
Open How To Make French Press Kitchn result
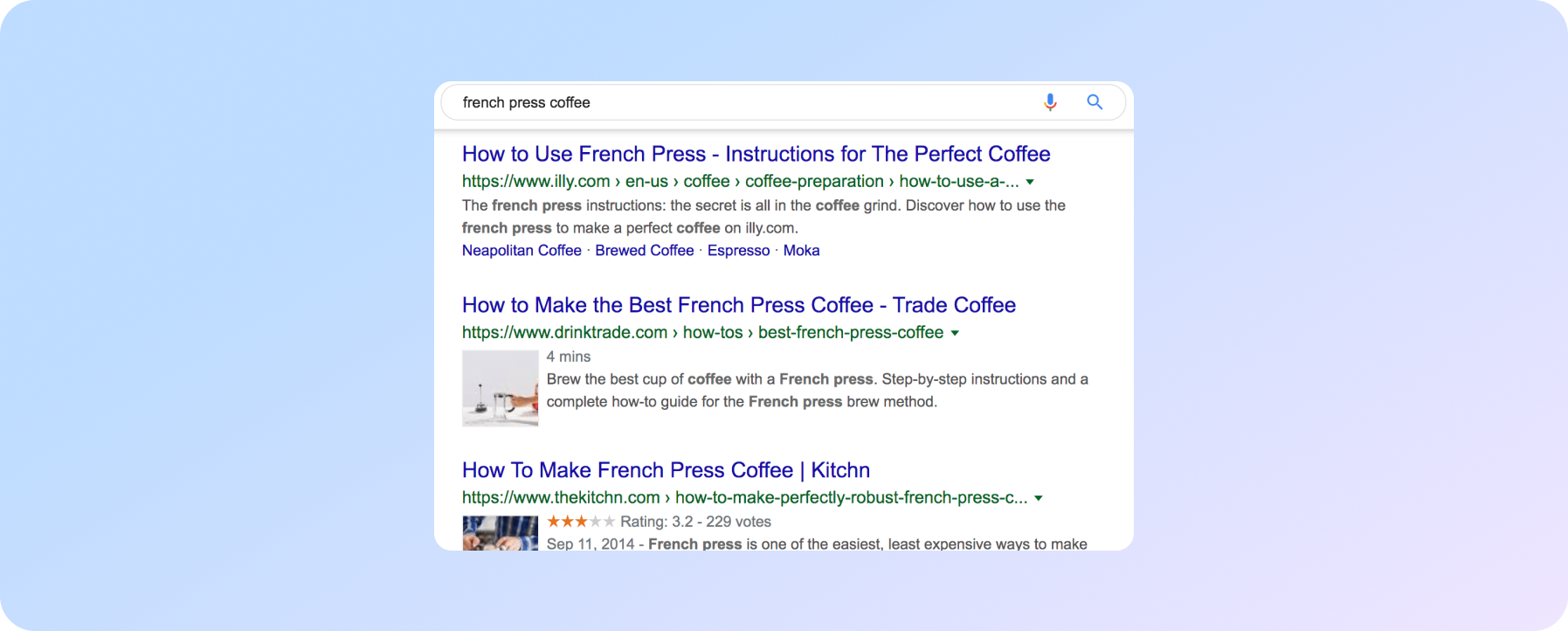pyautogui.click(x=666, y=470)
